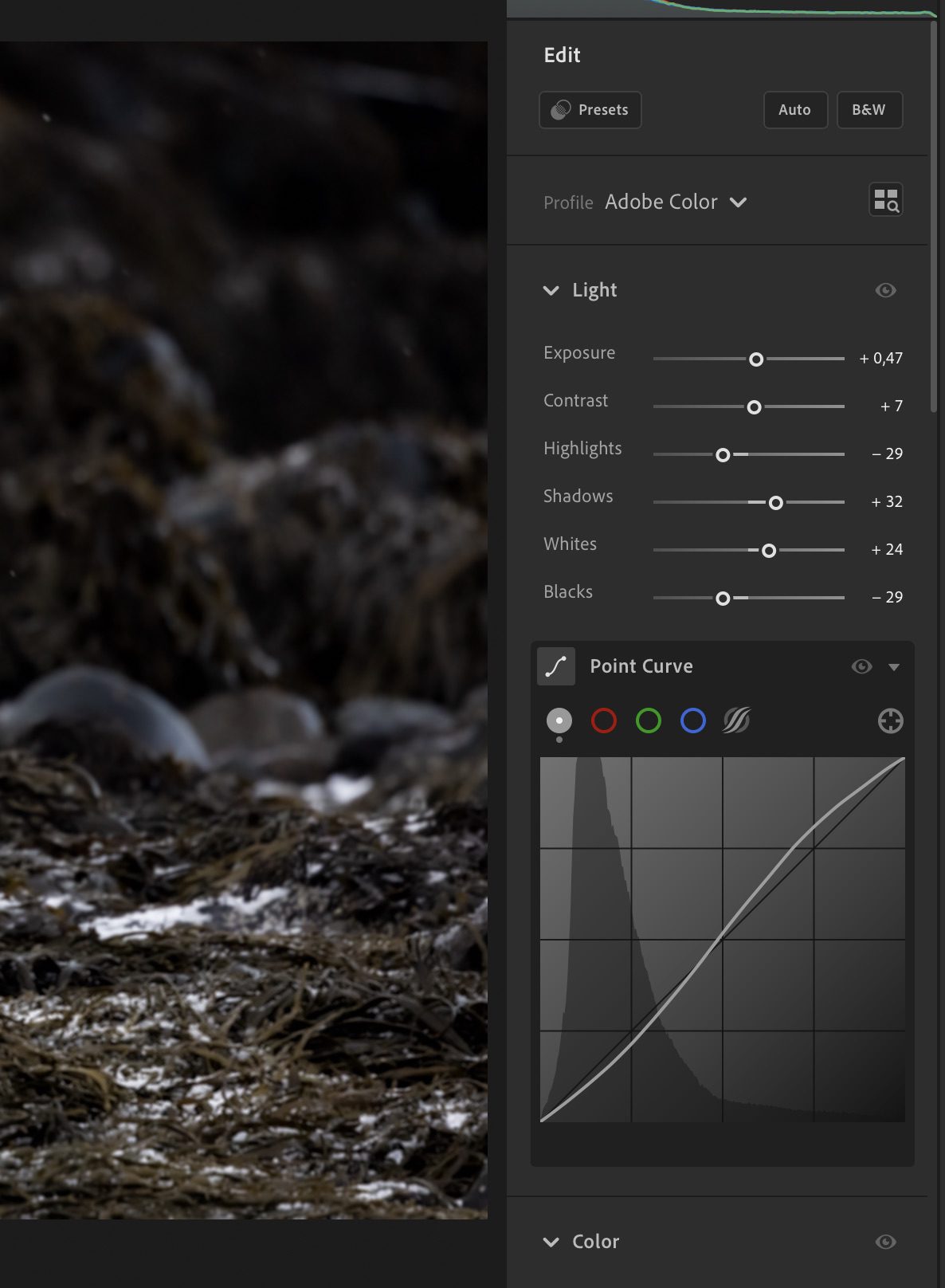Collapse the Color section
The image size is (945, 1288).
pyautogui.click(x=551, y=1242)
